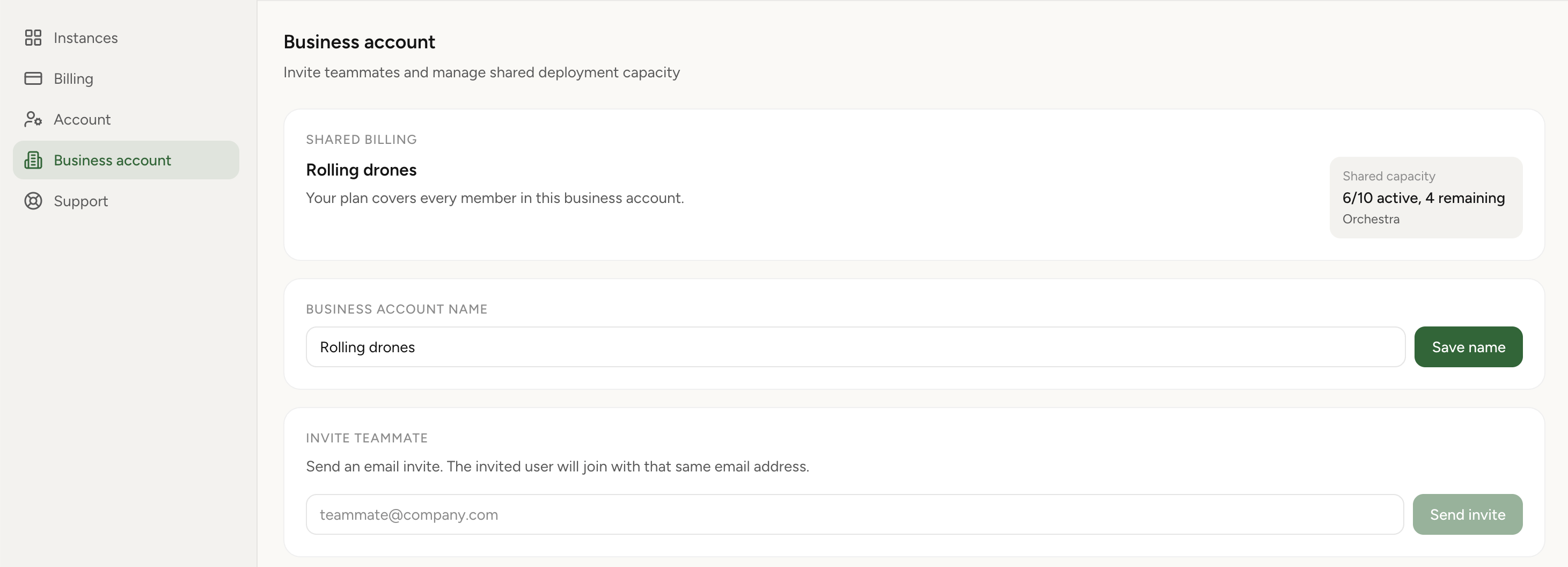Navigate to the Instances section
Screen dimensions: 1568x567
[x=85, y=37]
